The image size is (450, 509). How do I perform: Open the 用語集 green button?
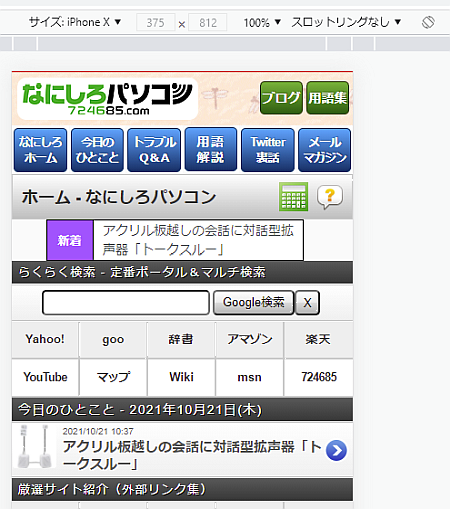[328, 98]
